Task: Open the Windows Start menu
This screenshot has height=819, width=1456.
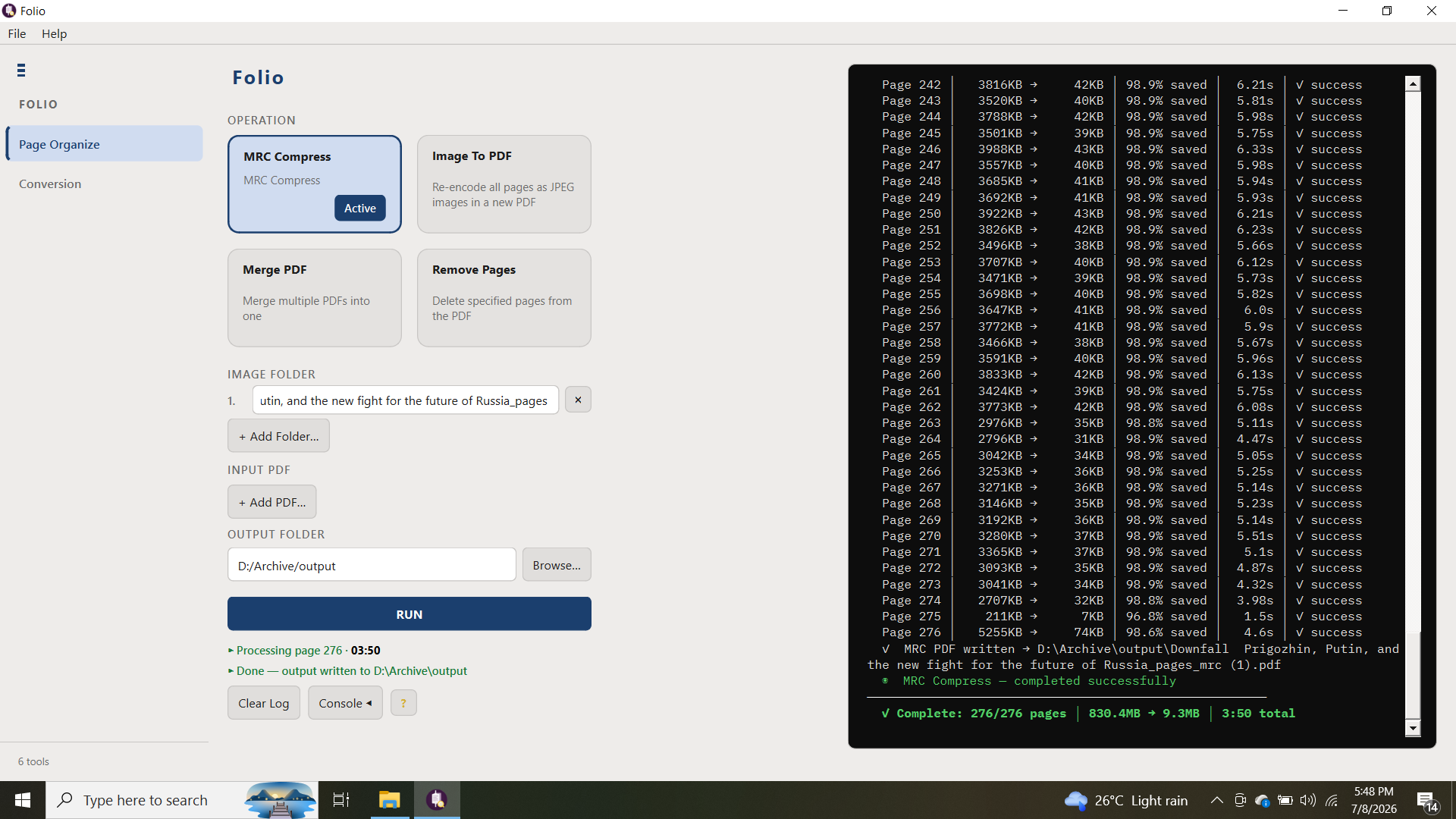Action: pyautogui.click(x=23, y=800)
